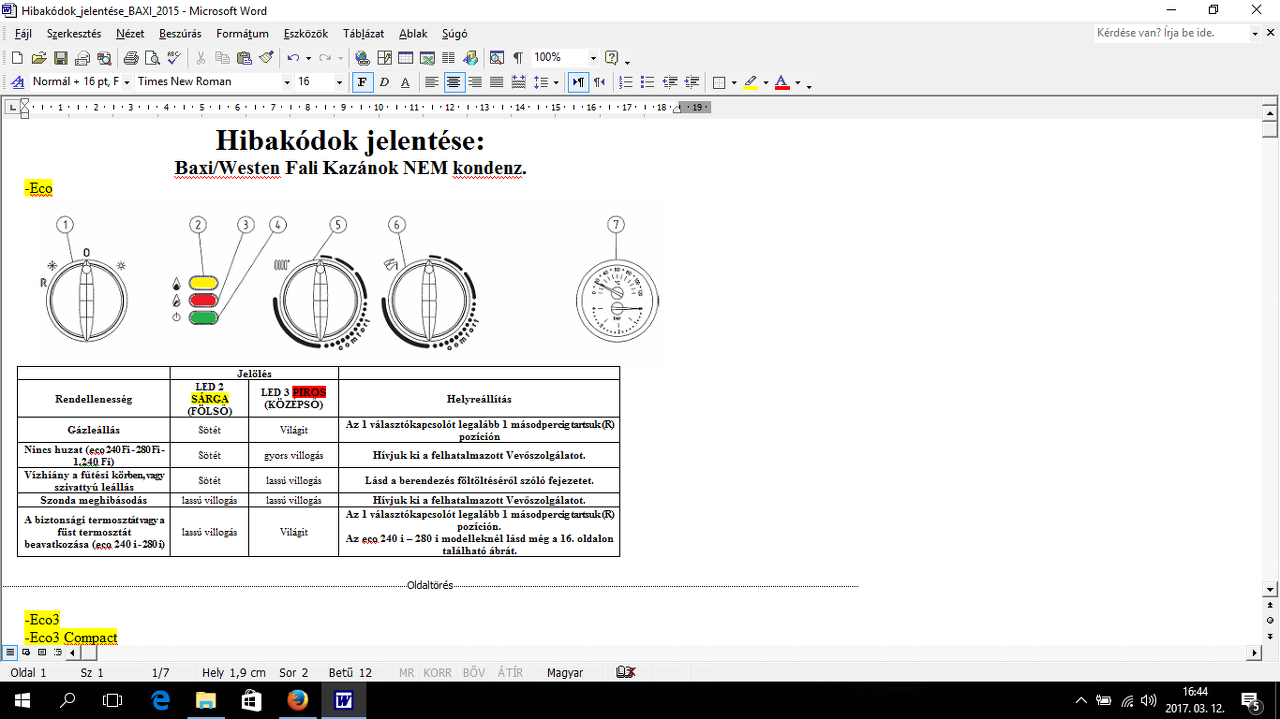Expand the Times New Roman font dropdown
Screen dimensions: 1280x719
287,82
